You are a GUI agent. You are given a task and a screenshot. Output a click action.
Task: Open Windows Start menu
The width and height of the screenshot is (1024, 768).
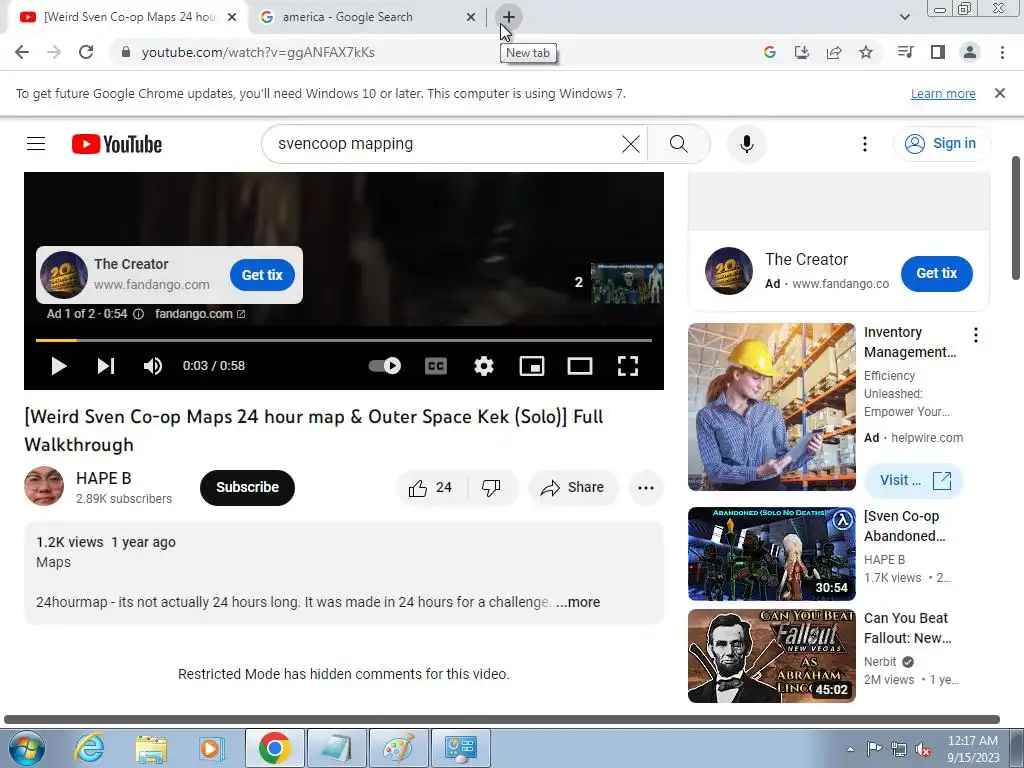27,748
